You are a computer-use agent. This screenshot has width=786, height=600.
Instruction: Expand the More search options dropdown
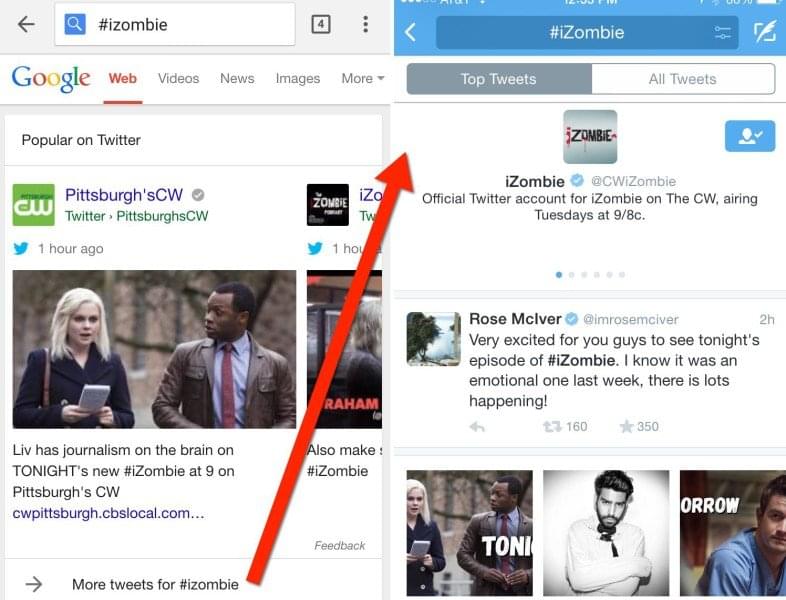pos(363,79)
